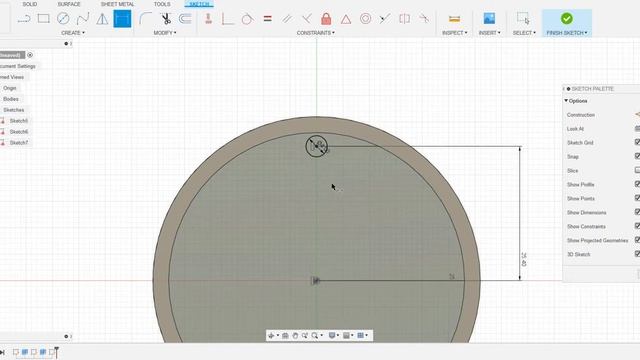Apply the Tangent constraint
Image resolution: width=640 pixels, height=360 pixels.
247,19
